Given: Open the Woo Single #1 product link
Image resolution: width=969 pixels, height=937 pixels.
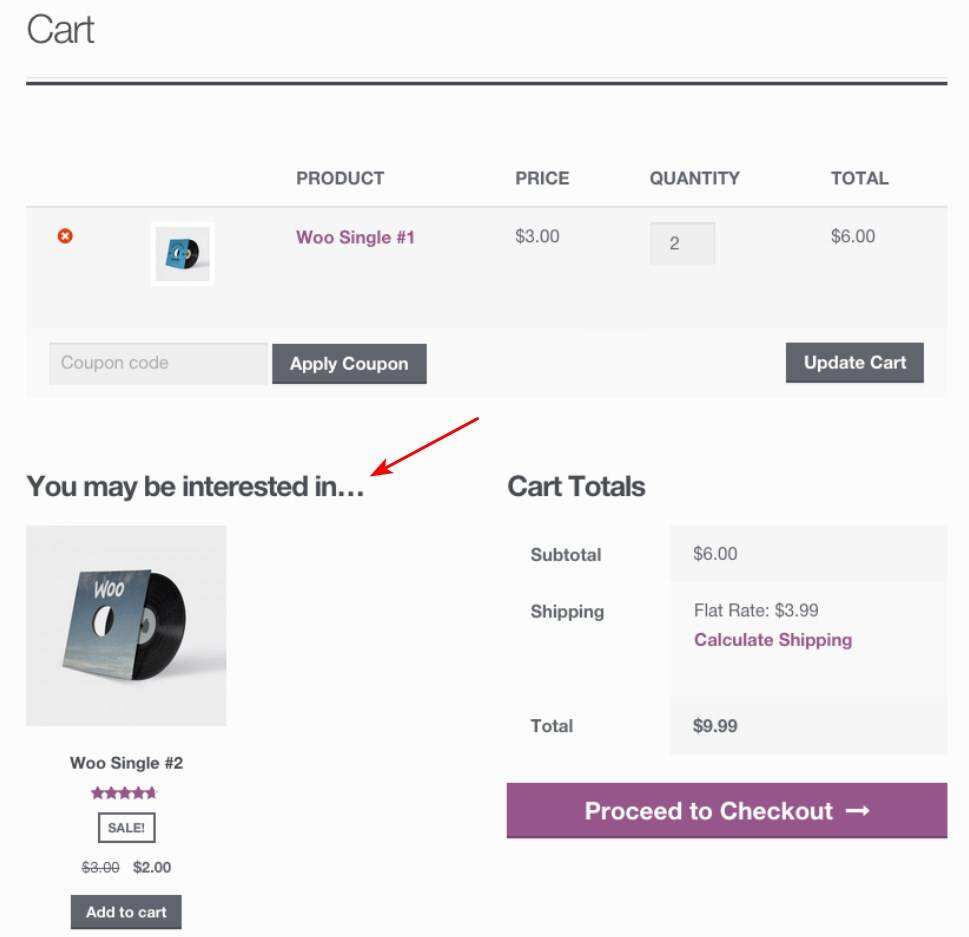Looking at the screenshot, I should tap(355, 238).
